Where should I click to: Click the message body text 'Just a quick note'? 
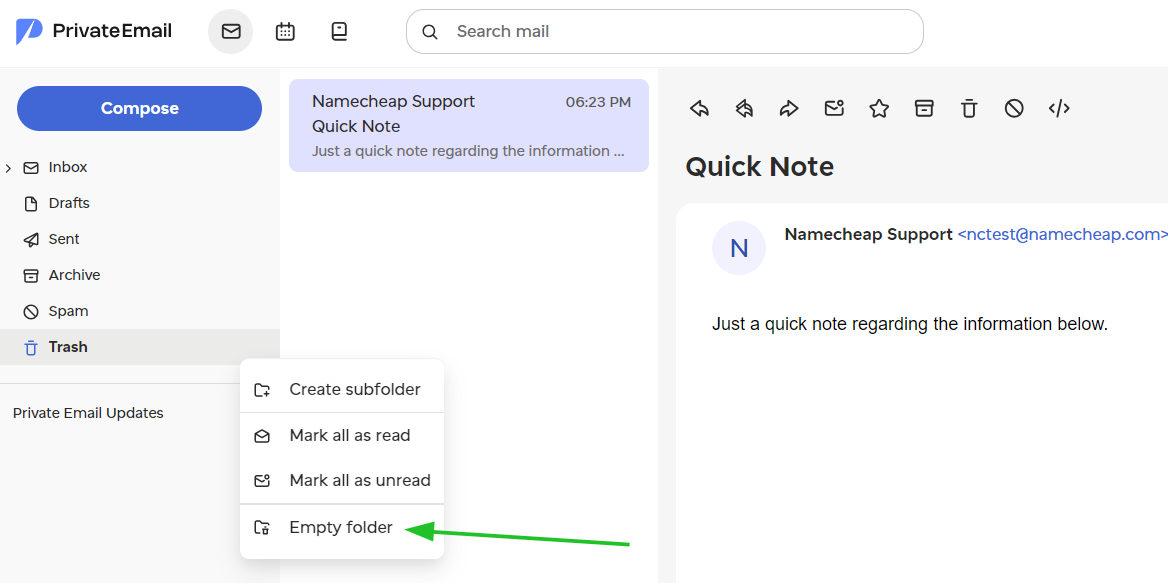(x=910, y=325)
